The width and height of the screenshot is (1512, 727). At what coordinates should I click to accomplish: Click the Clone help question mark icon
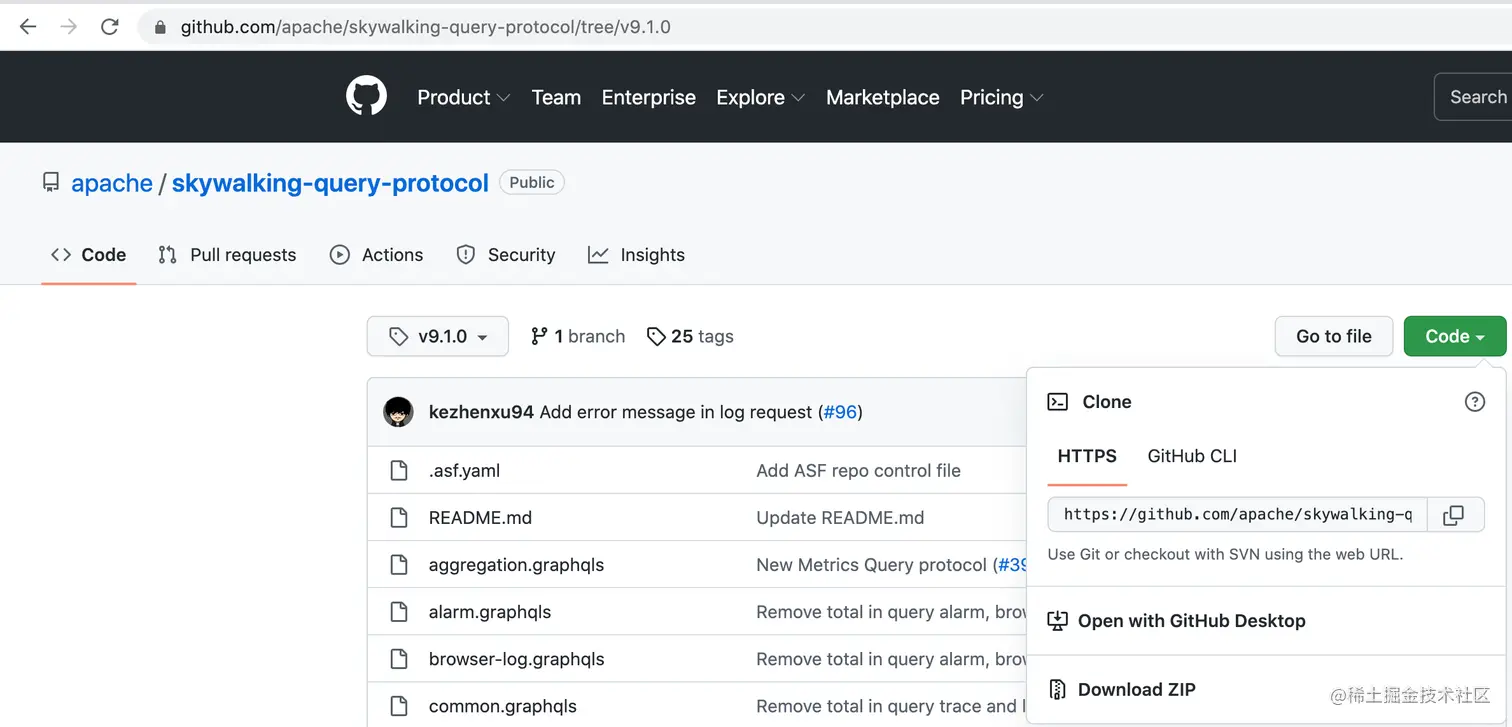pyautogui.click(x=1474, y=402)
